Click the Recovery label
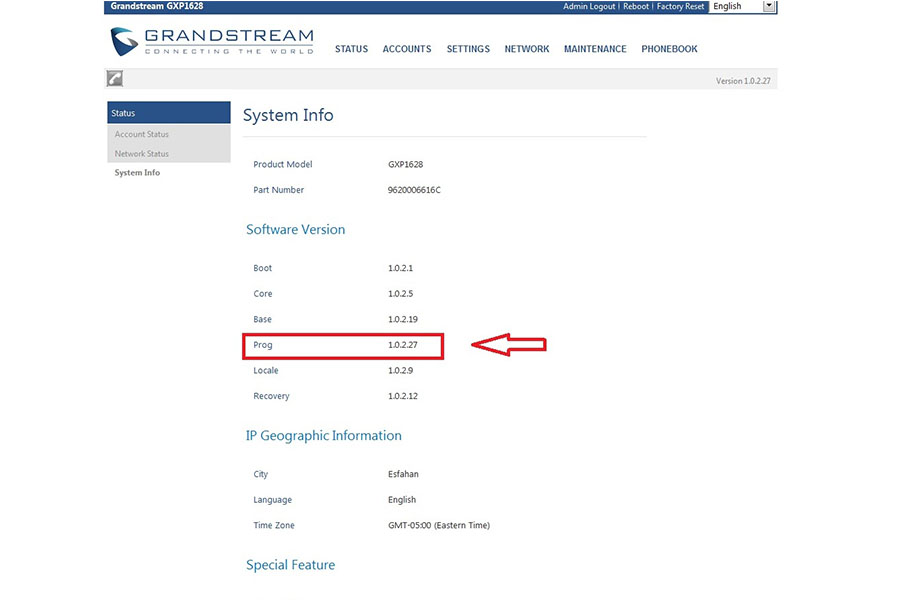900x600 pixels. pos(271,396)
